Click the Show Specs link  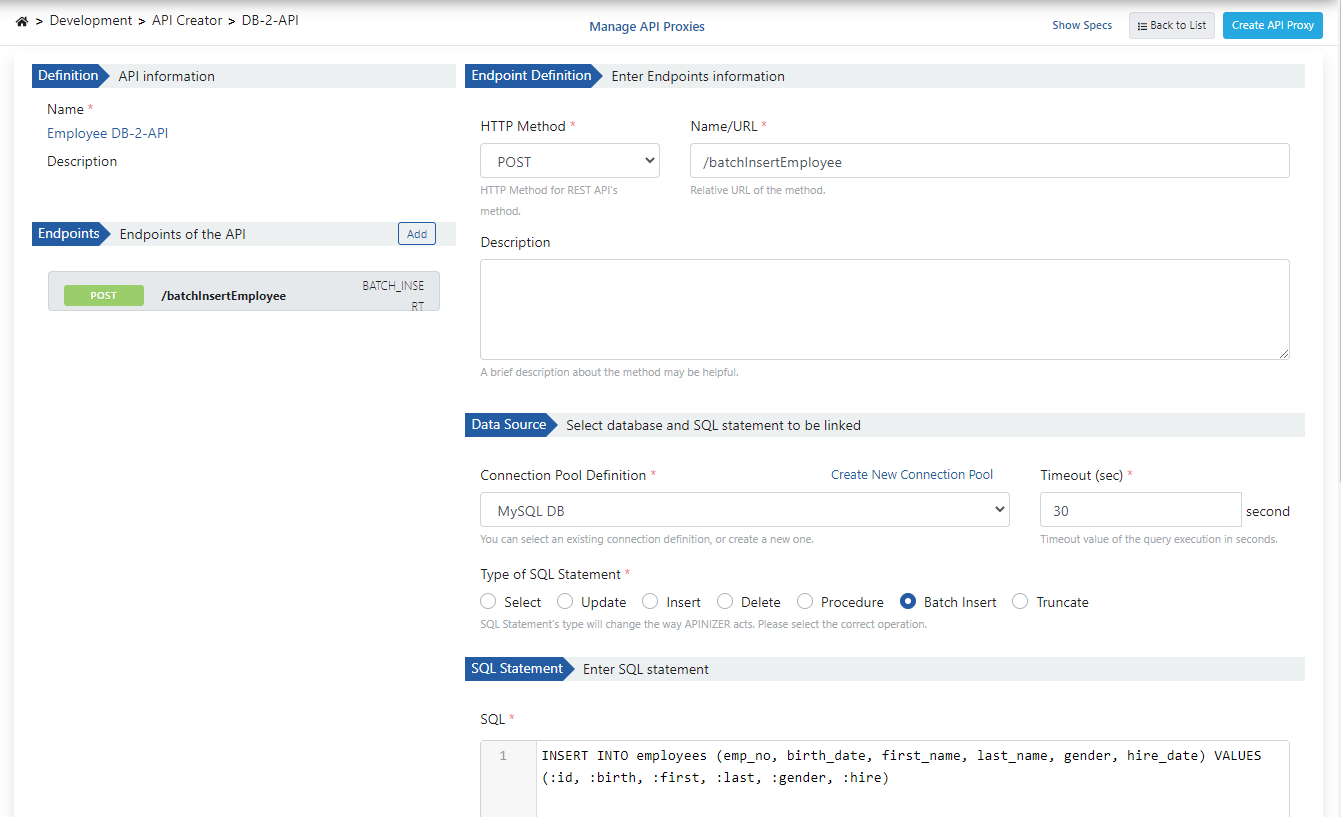[1081, 26]
